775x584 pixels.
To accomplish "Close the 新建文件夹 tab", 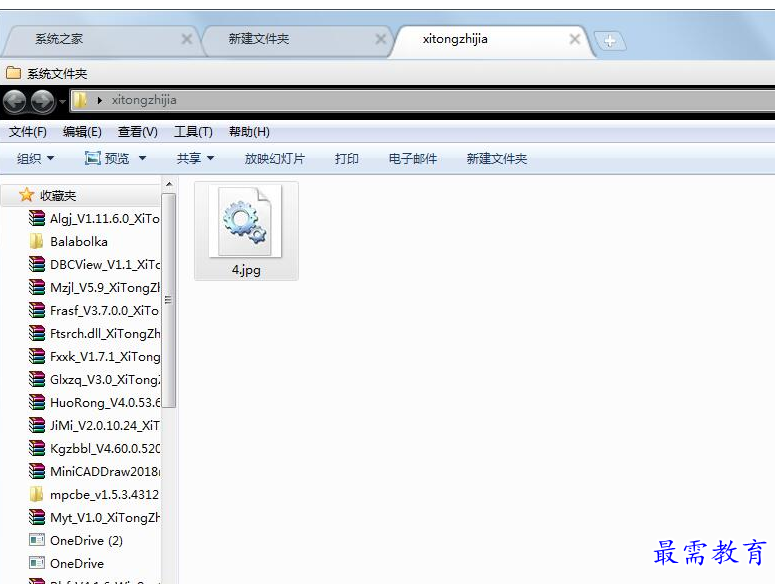I will (381, 39).
